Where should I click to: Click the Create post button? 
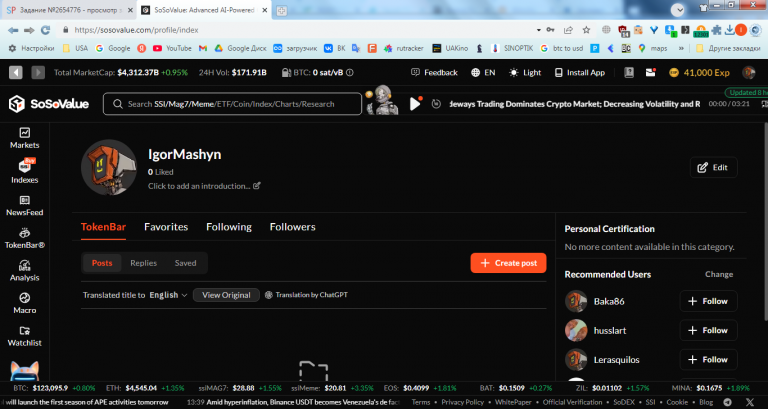(508, 263)
